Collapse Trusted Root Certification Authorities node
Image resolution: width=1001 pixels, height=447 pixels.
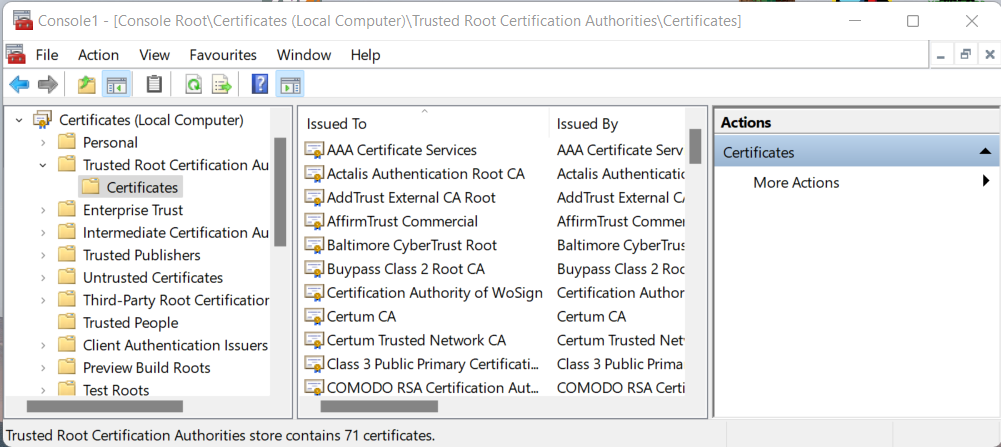(43, 165)
